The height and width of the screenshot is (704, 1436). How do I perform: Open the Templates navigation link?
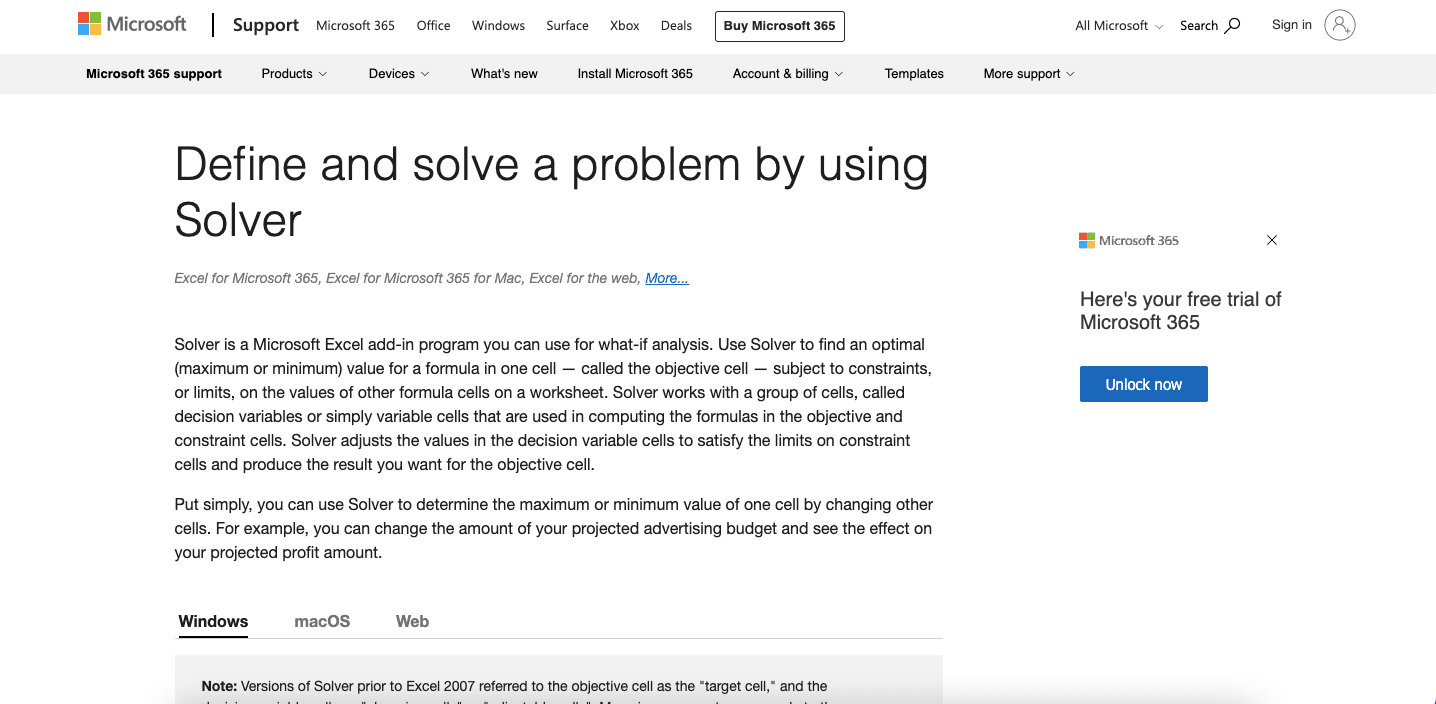pos(913,73)
